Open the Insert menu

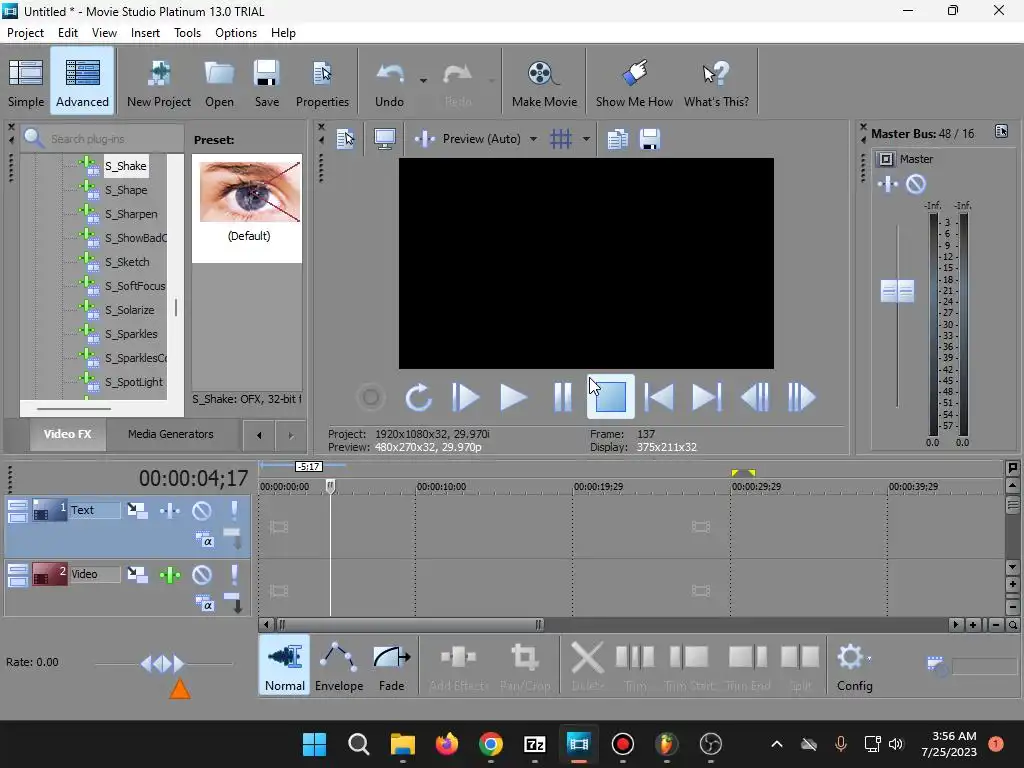click(145, 33)
